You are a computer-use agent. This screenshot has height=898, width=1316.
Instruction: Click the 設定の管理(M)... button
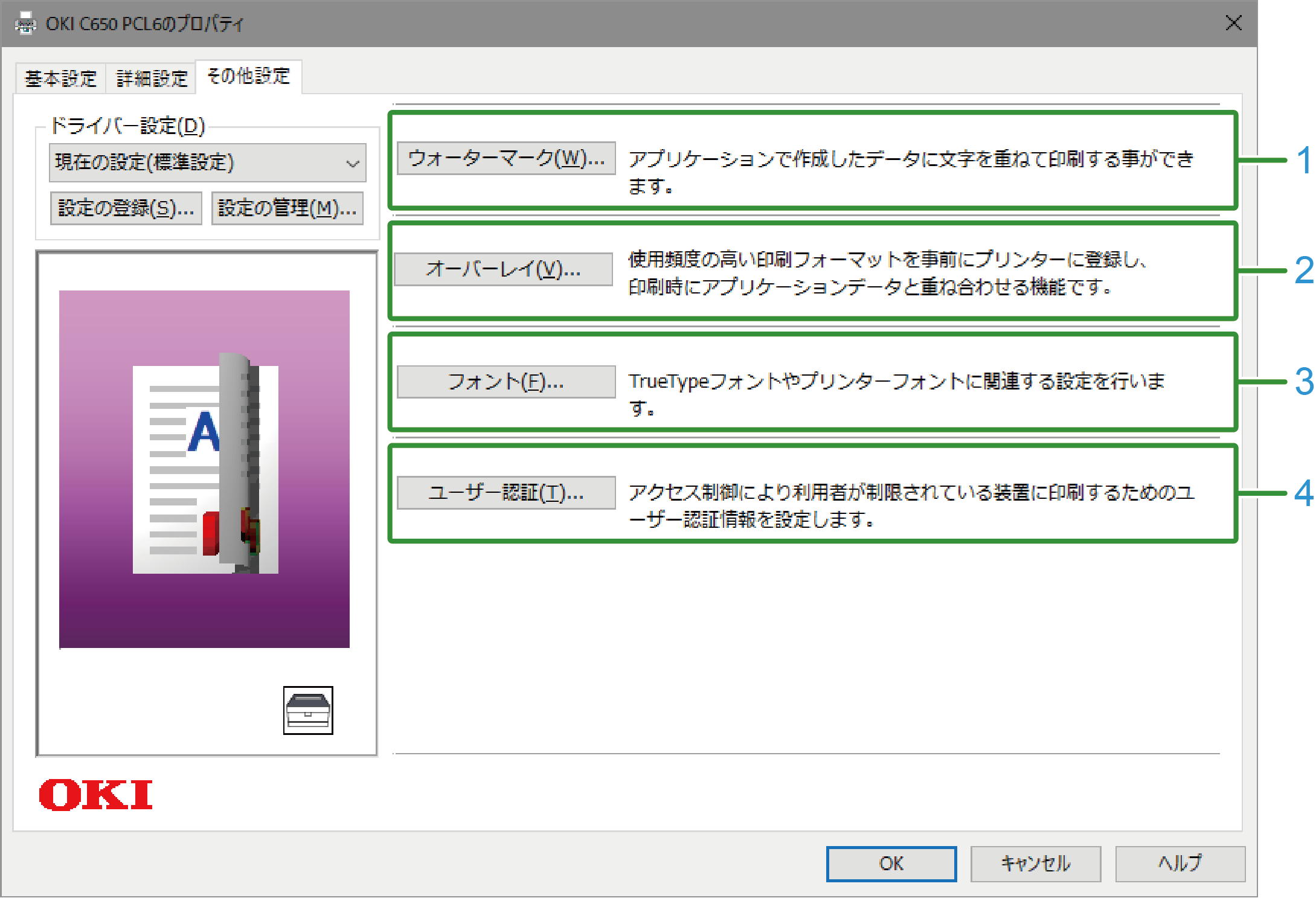(287, 208)
